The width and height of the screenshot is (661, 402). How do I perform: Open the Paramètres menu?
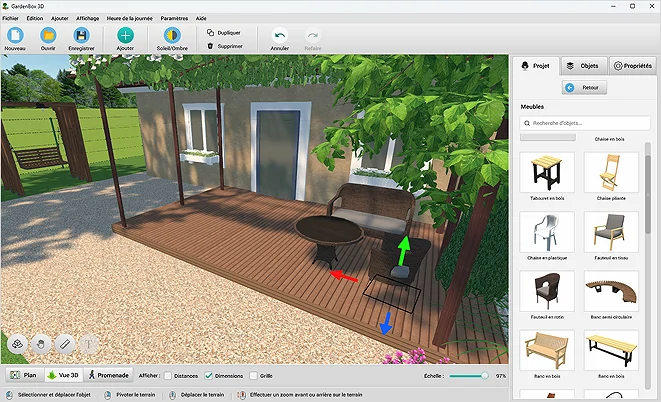[174, 18]
